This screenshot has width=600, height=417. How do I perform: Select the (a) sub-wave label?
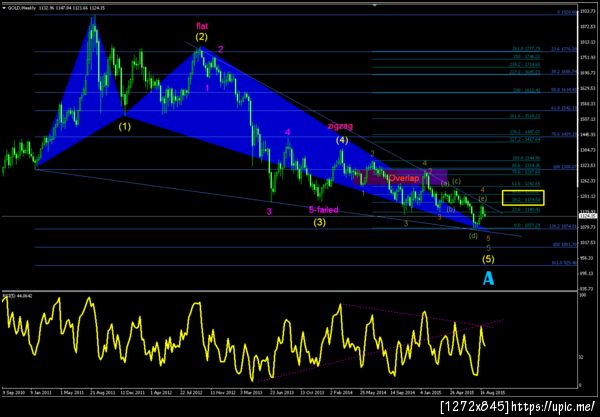point(445,184)
